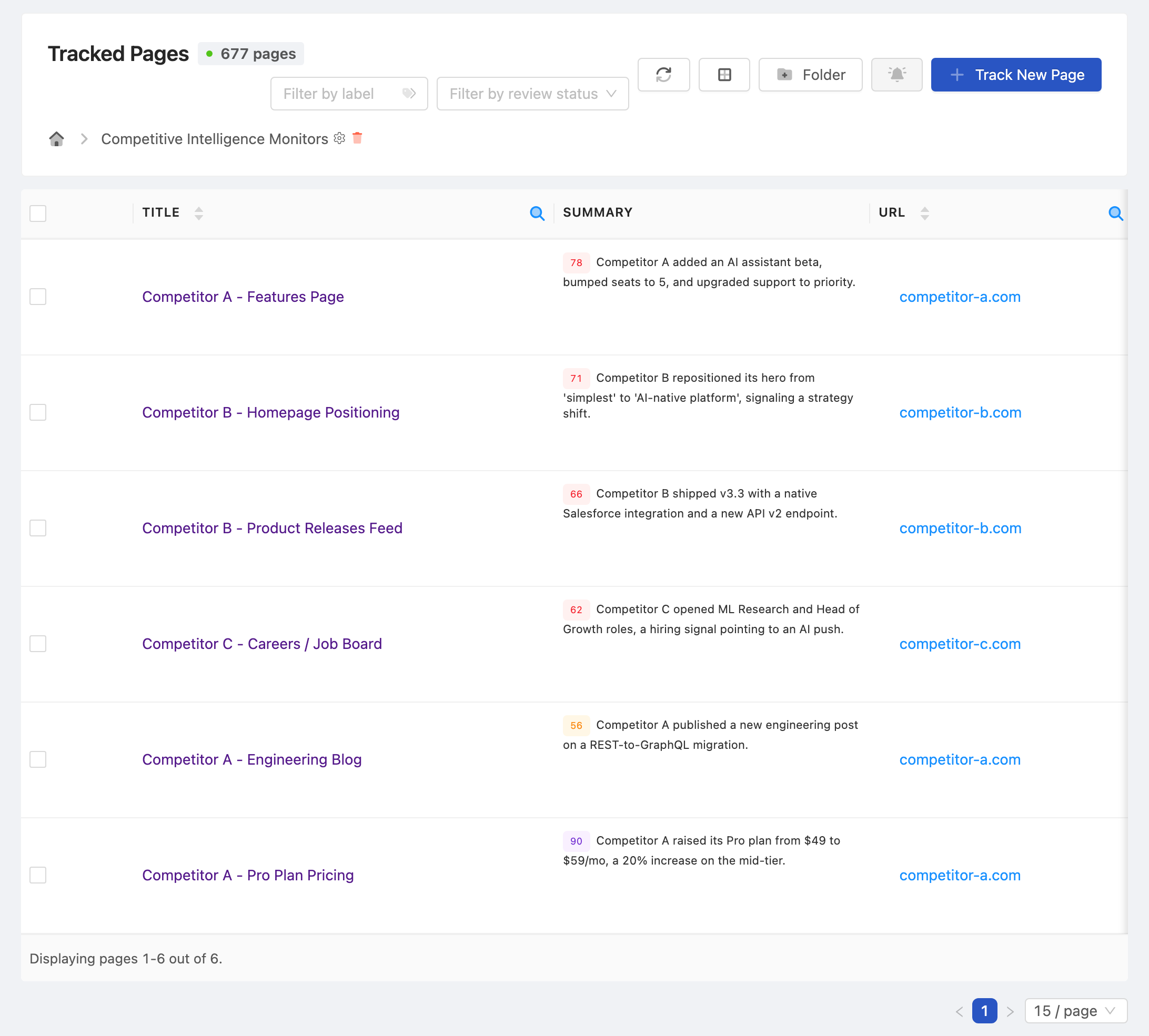Click the alert bell icon button

(x=896, y=75)
